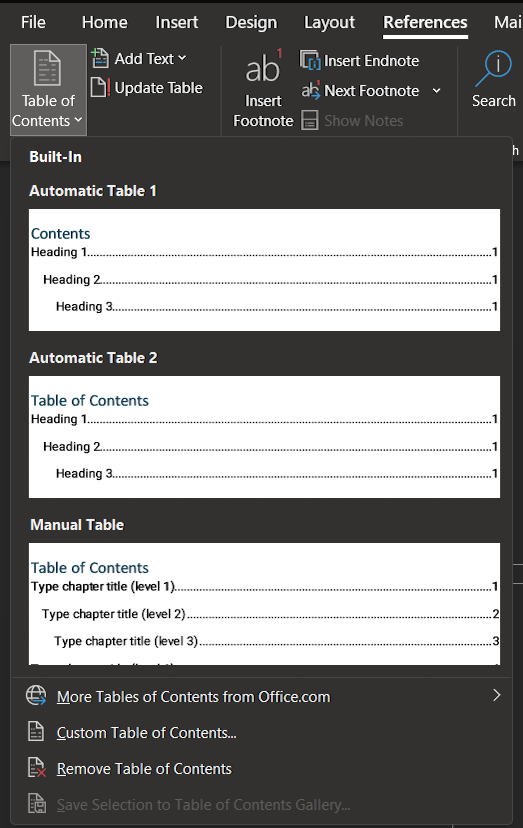The width and height of the screenshot is (523, 828).
Task: Click the Search magnifier icon
Action: click(493, 69)
